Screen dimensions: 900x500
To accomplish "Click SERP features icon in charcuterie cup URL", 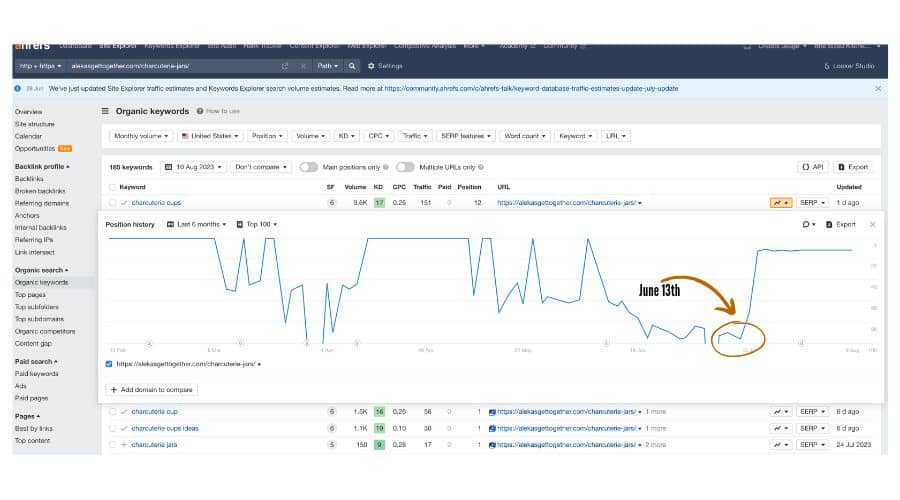I will [x=492, y=412].
